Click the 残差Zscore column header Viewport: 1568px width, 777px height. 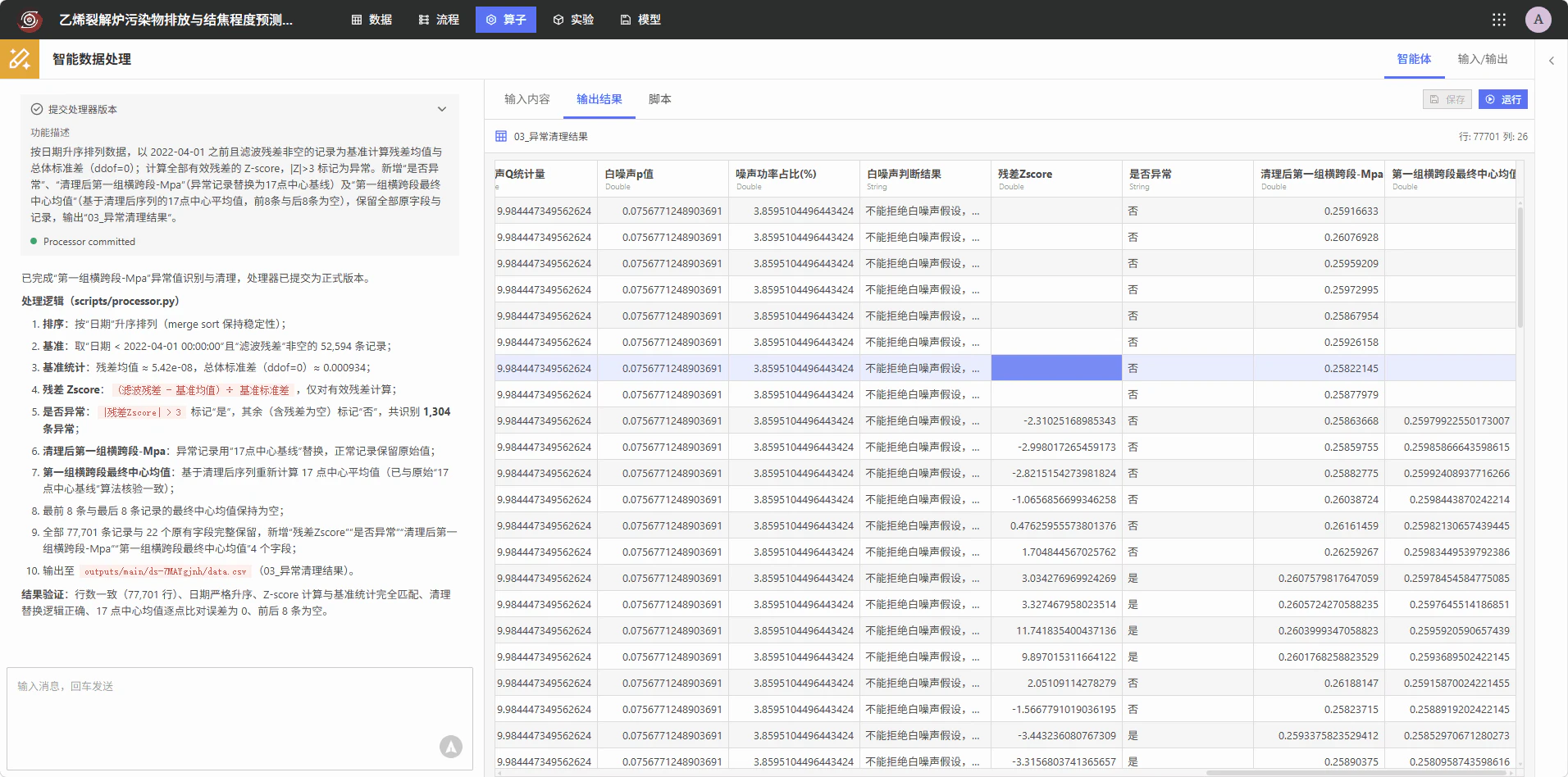click(x=1056, y=179)
